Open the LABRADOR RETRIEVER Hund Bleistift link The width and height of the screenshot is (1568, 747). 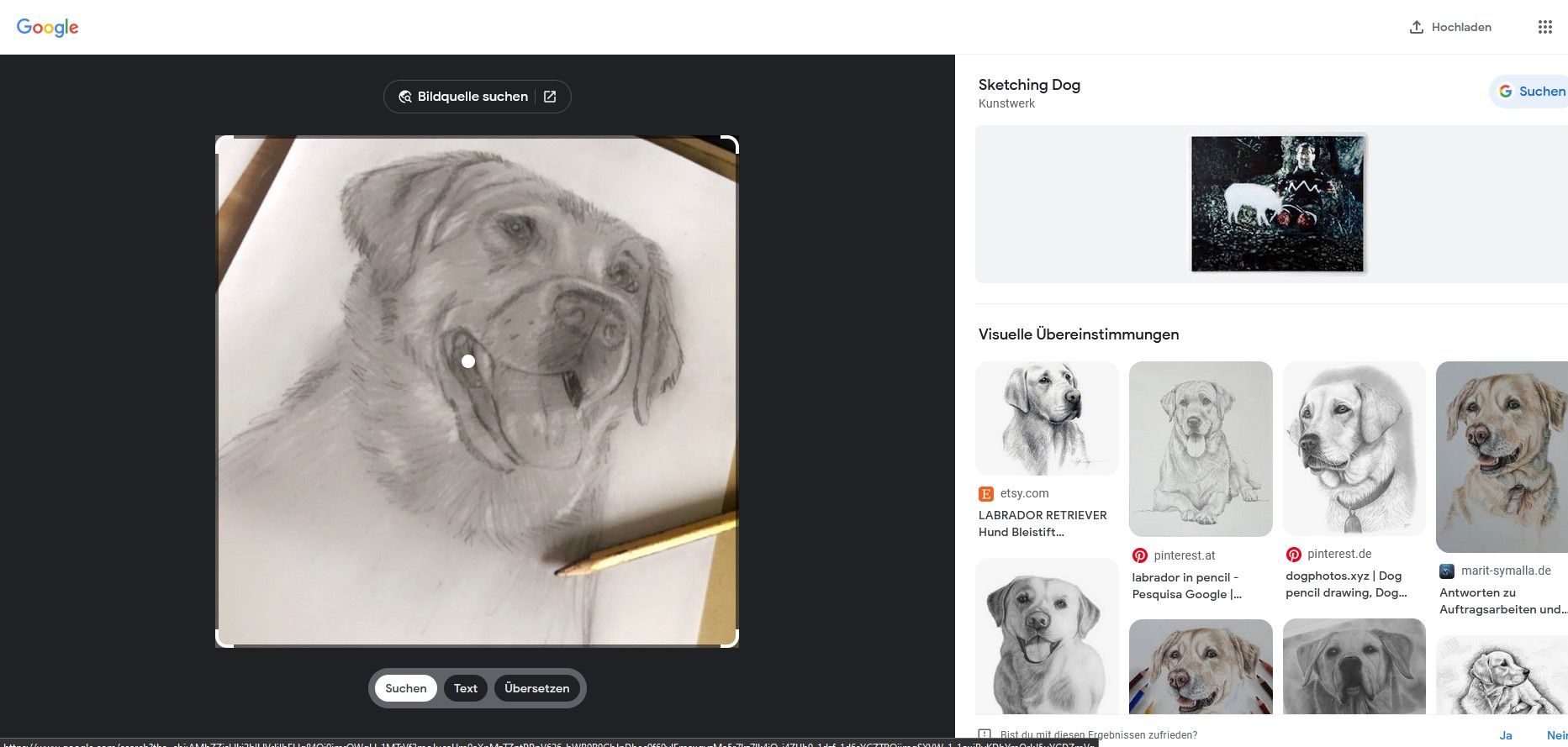[1043, 523]
